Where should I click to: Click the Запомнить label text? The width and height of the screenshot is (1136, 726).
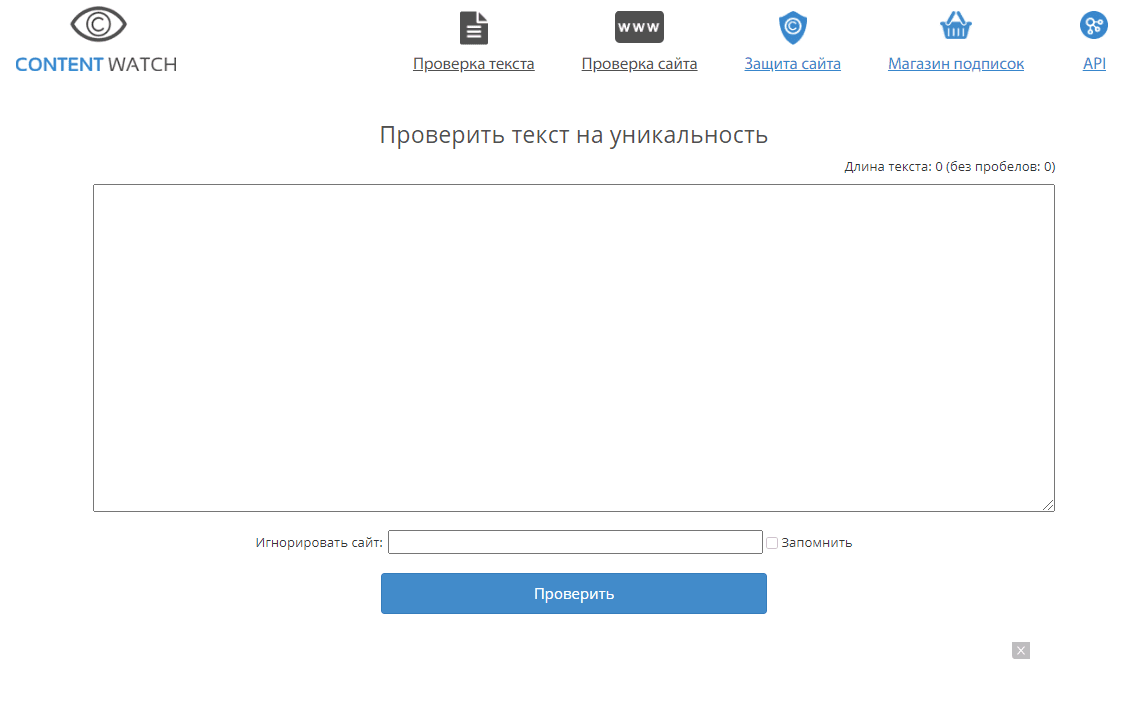click(x=816, y=543)
